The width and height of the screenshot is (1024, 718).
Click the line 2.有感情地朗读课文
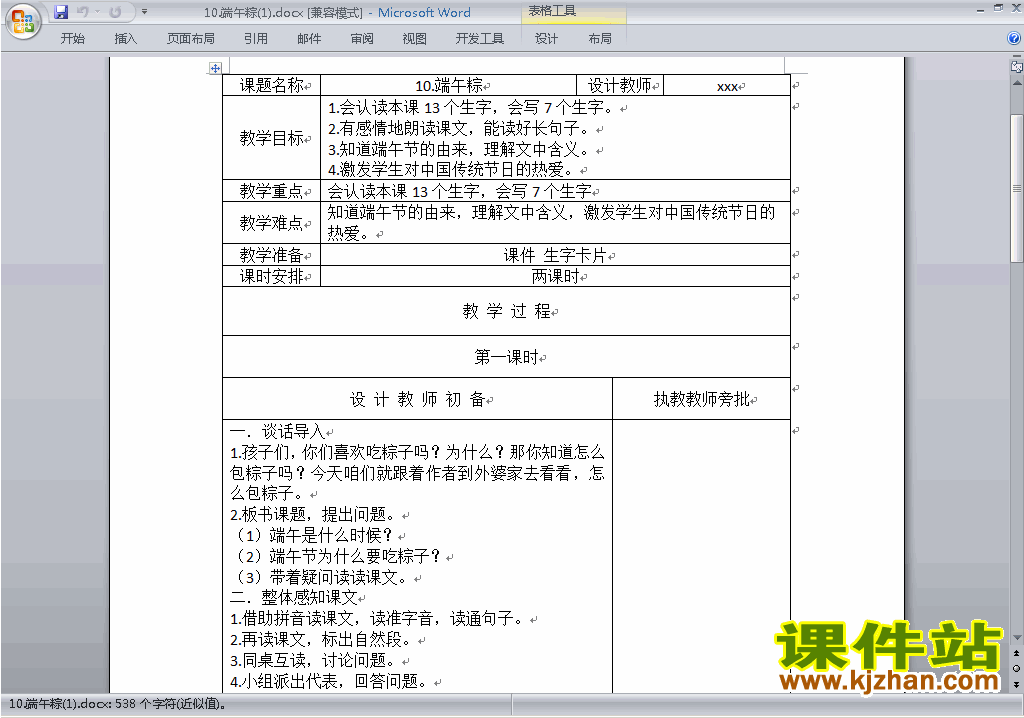[458, 129]
